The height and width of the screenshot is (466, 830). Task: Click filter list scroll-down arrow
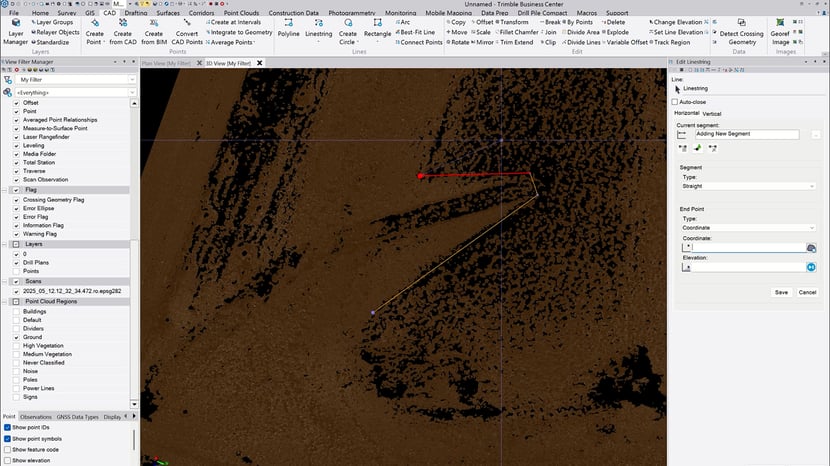[134, 405]
